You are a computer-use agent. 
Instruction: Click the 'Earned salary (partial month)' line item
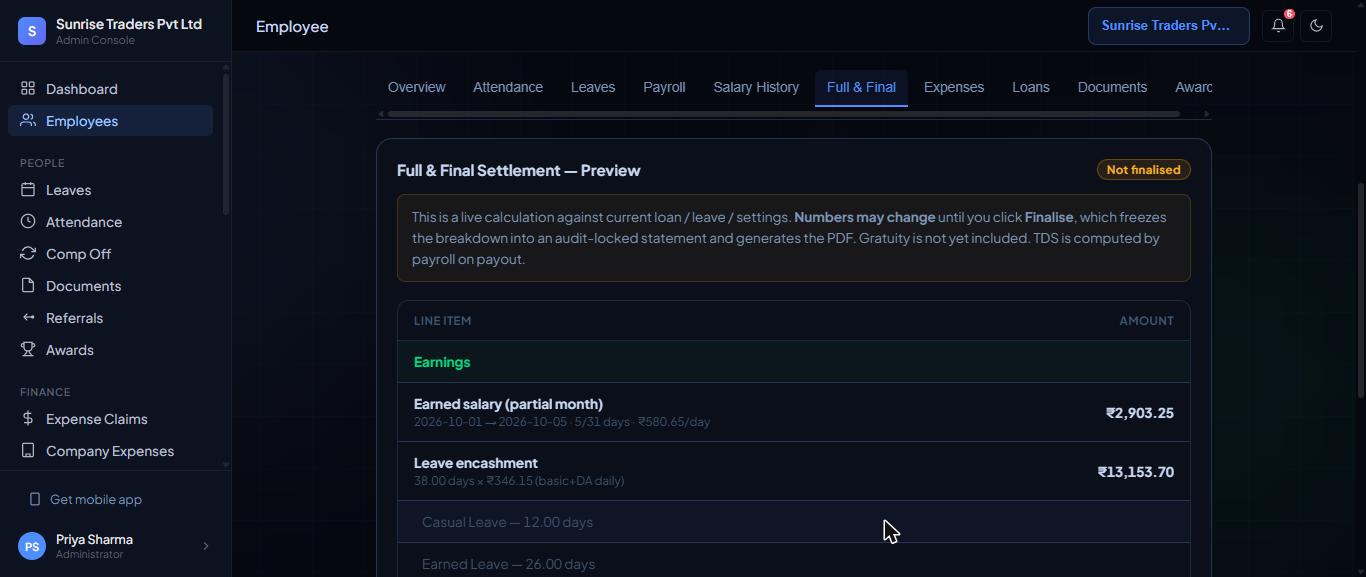(794, 412)
